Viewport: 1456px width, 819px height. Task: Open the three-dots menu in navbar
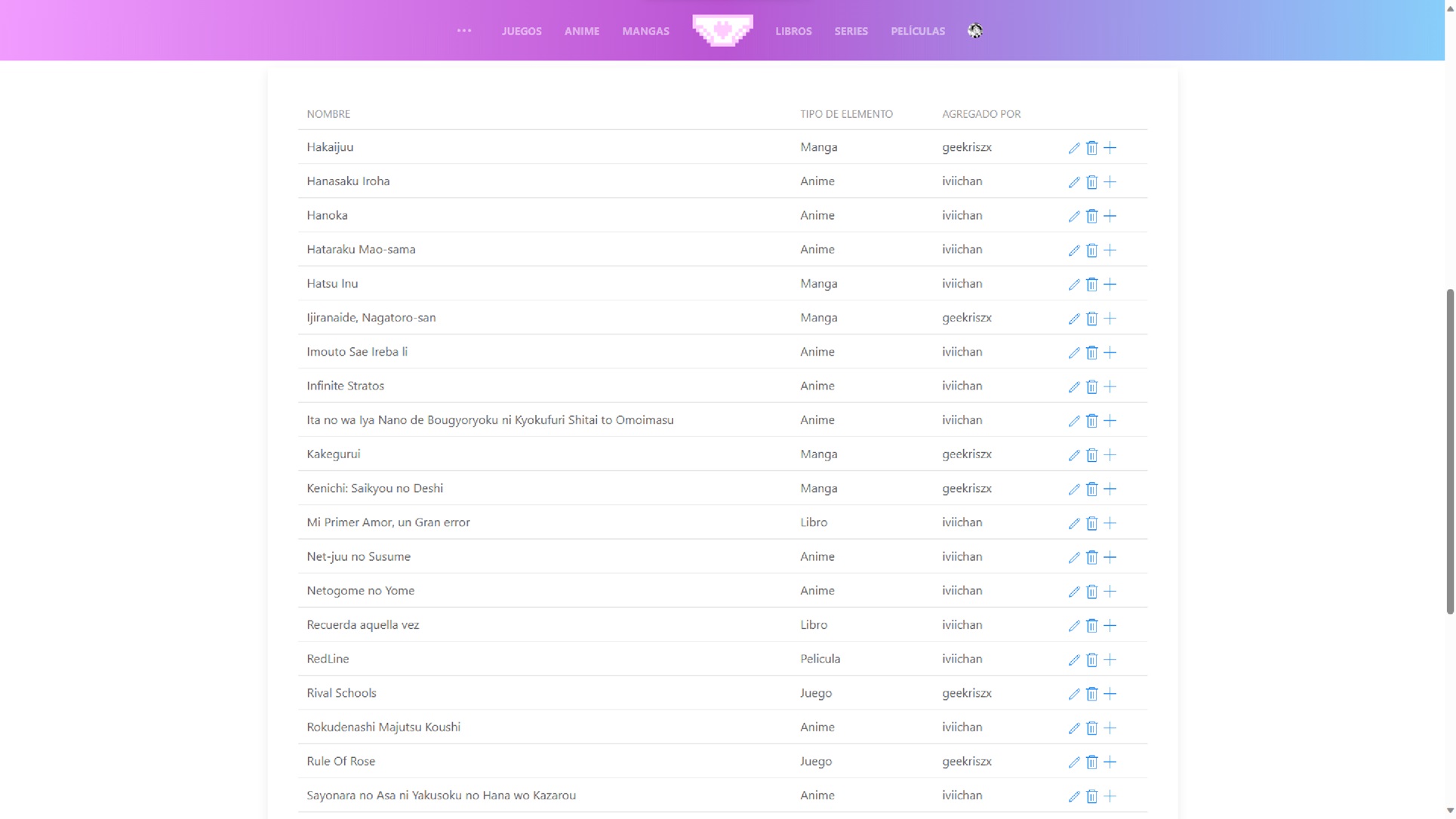[464, 31]
